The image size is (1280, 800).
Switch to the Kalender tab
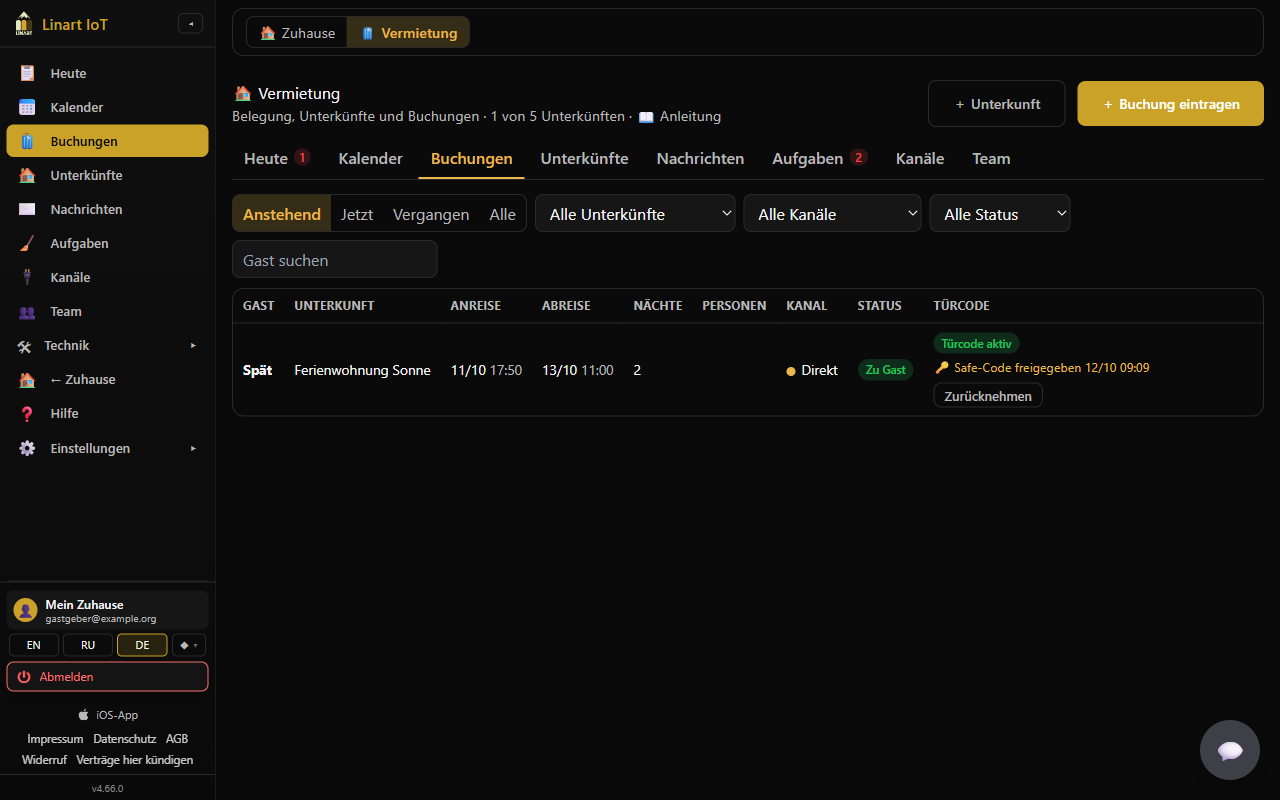click(x=371, y=158)
